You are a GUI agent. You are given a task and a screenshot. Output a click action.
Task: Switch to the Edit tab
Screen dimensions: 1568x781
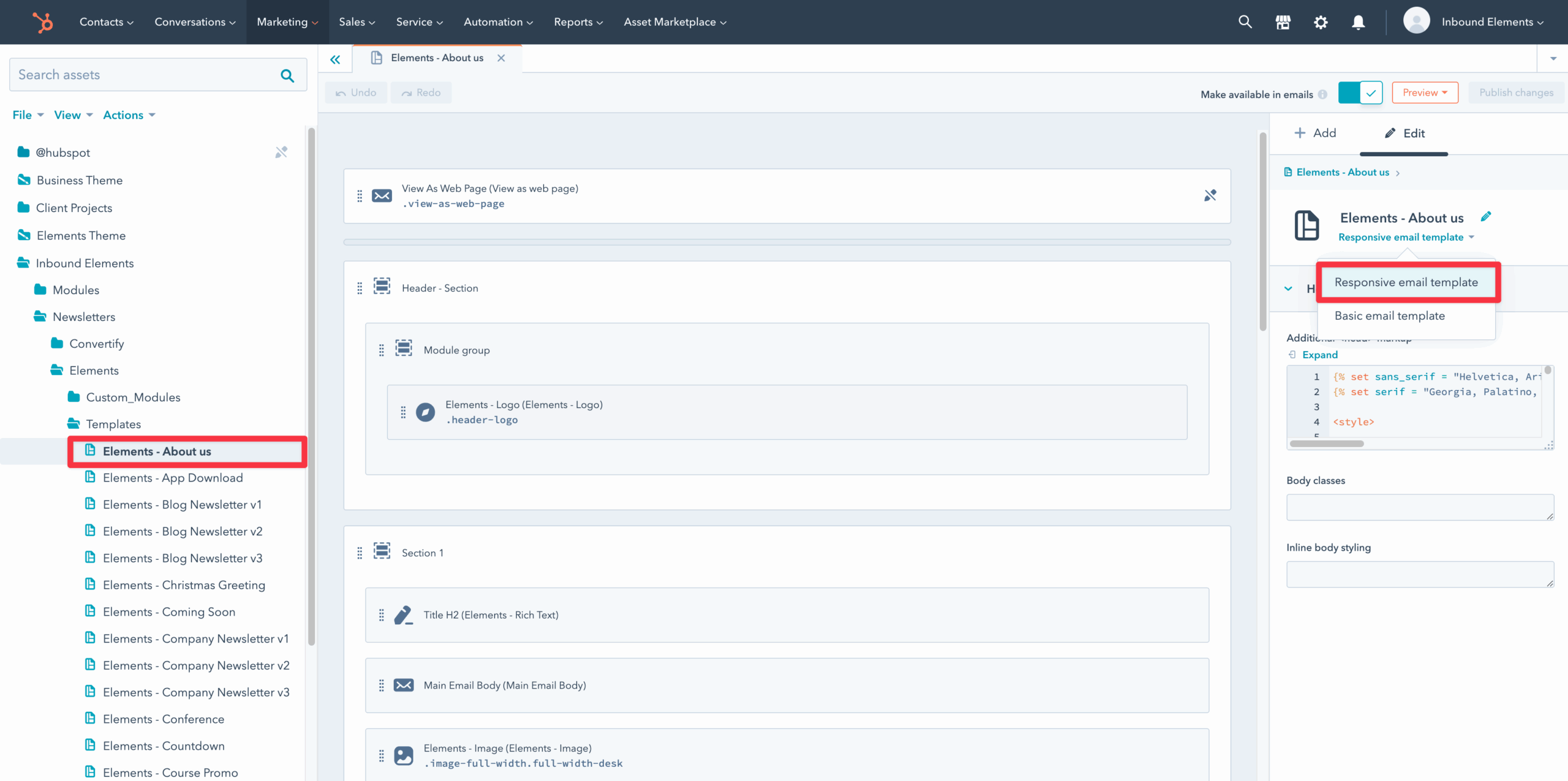(1404, 134)
